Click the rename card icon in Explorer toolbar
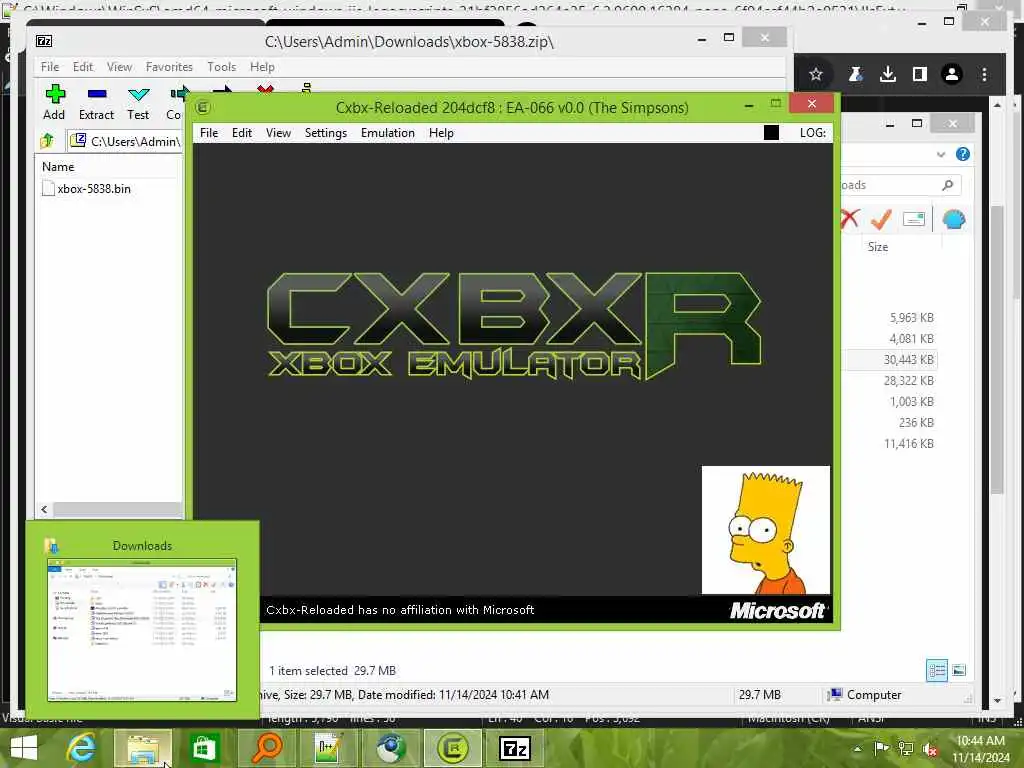Image resolution: width=1024 pixels, height=768 pixels. 914,219
